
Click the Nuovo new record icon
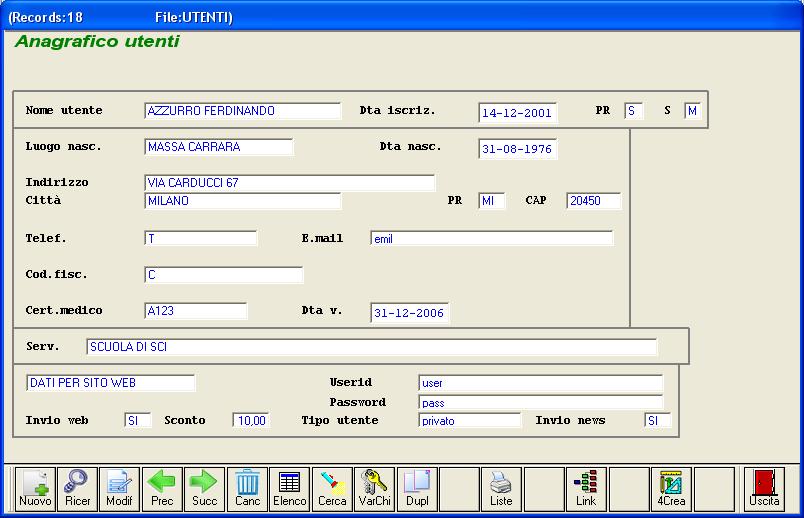(x=35, y=489)
